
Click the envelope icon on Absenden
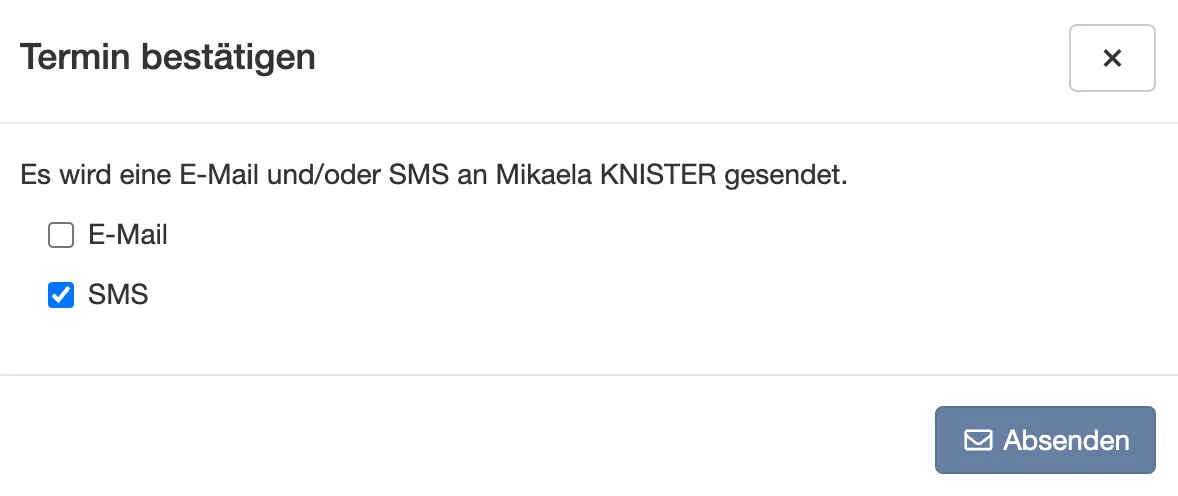[978, 440]
